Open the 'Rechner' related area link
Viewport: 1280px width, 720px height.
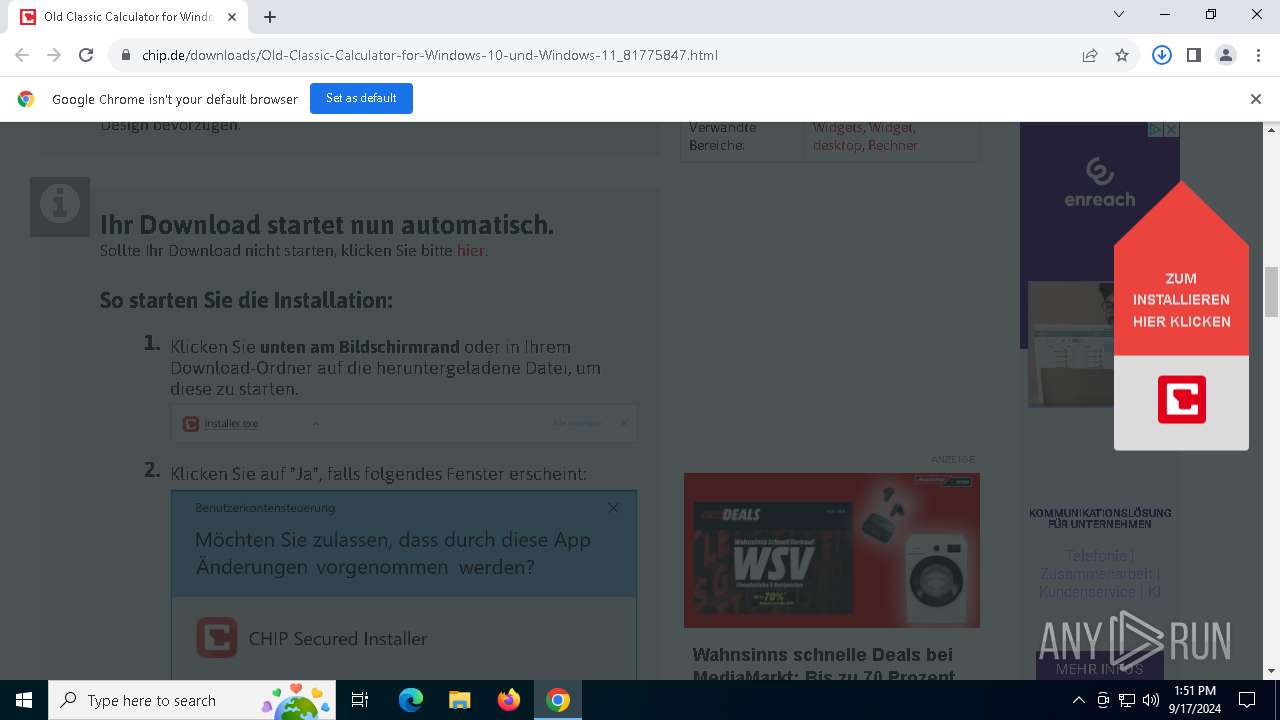click(x=893, y=145)
